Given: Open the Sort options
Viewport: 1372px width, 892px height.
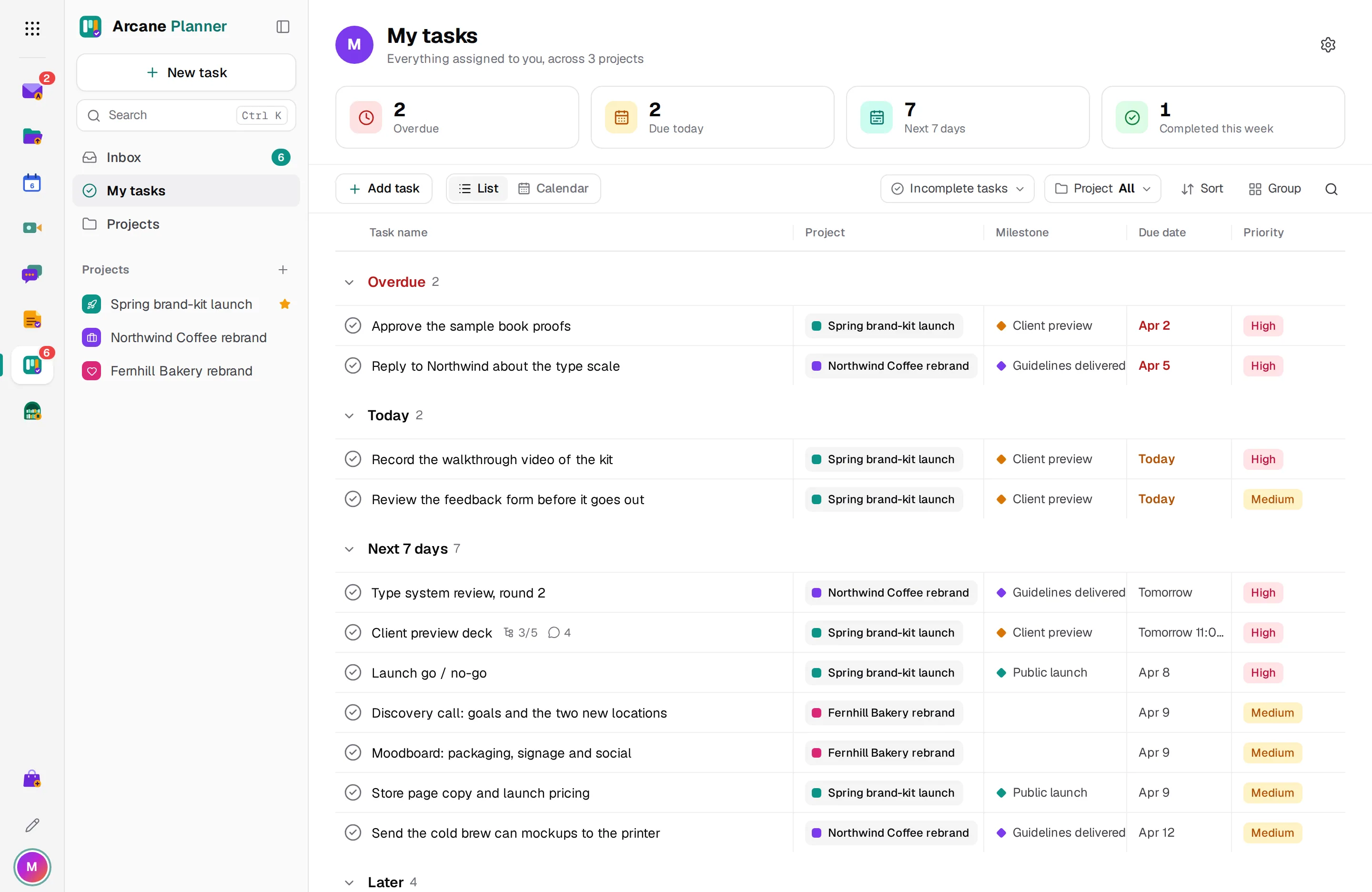Looking at the screenshot, I should pyautogui.click(x=1202, y=189).
